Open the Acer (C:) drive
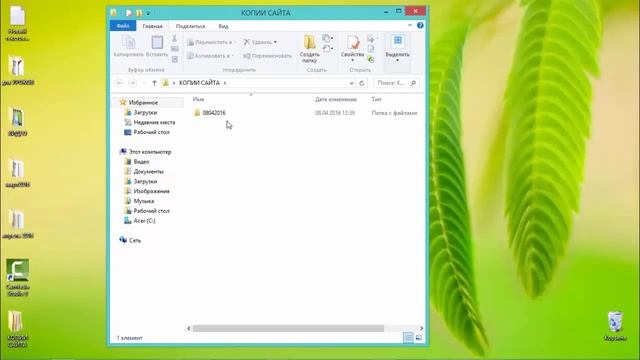640x360 pixels. (144, 220)
